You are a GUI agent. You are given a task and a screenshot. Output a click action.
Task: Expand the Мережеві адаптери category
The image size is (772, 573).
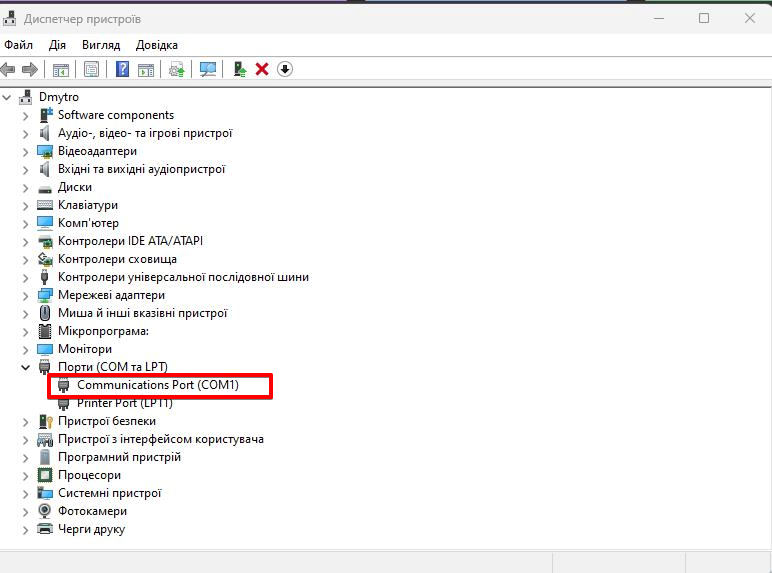tap(26, 295)
